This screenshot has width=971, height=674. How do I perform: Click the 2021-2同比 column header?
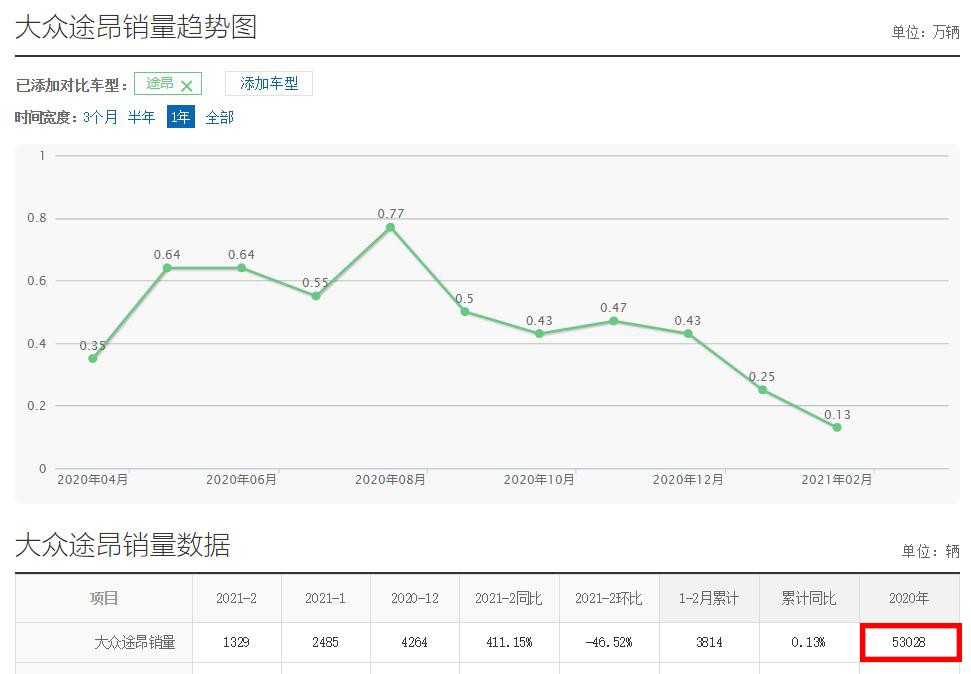(x=509, y=598)
